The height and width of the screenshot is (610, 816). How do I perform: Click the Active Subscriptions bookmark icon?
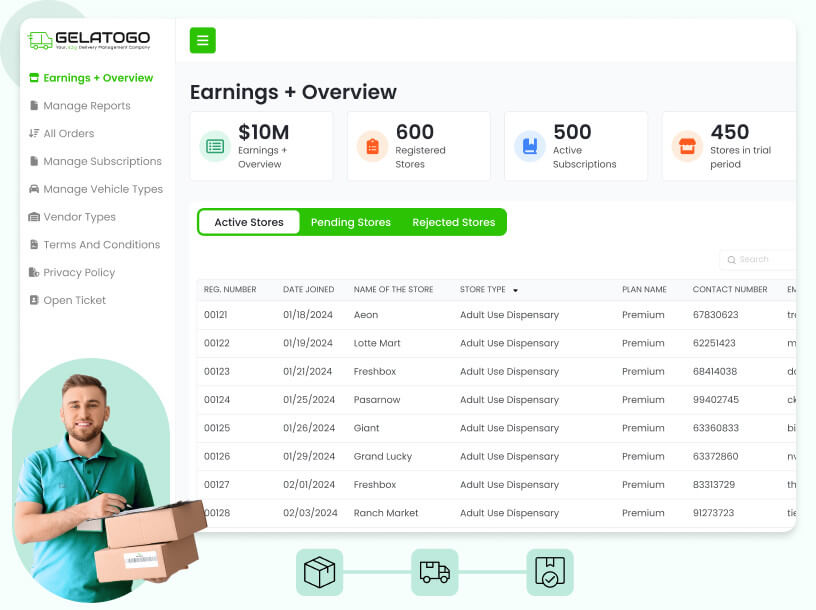(530, 146)
